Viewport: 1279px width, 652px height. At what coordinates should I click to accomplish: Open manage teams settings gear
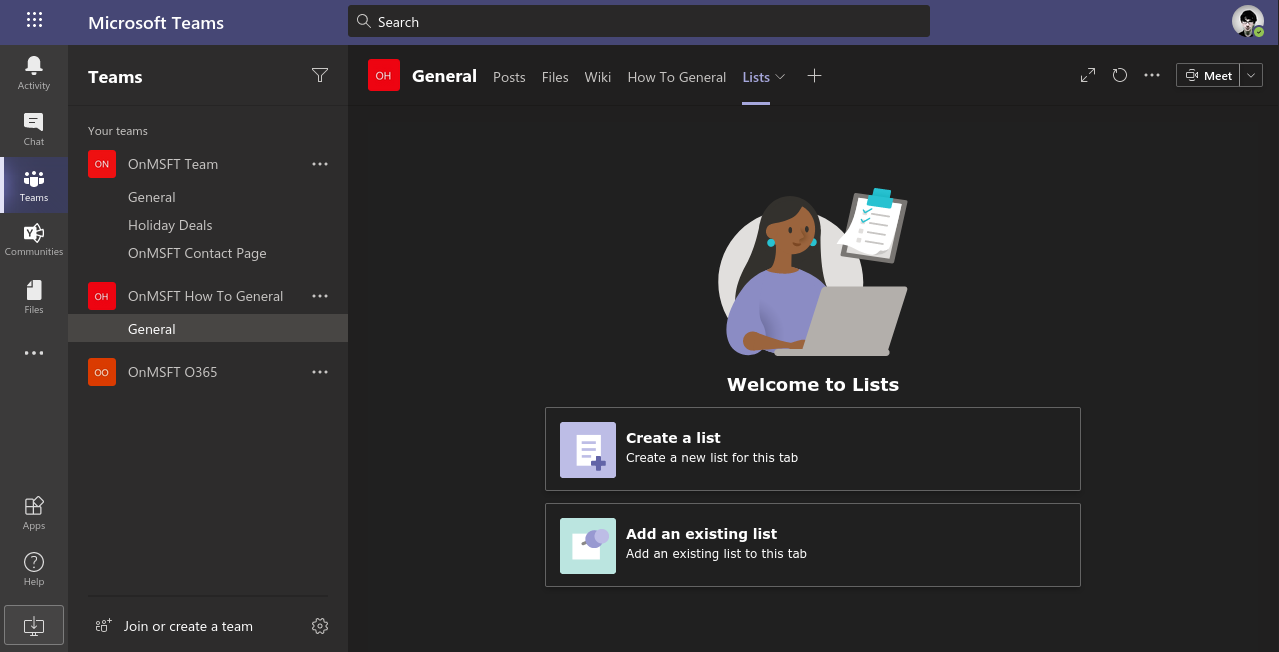click(320, 626)
